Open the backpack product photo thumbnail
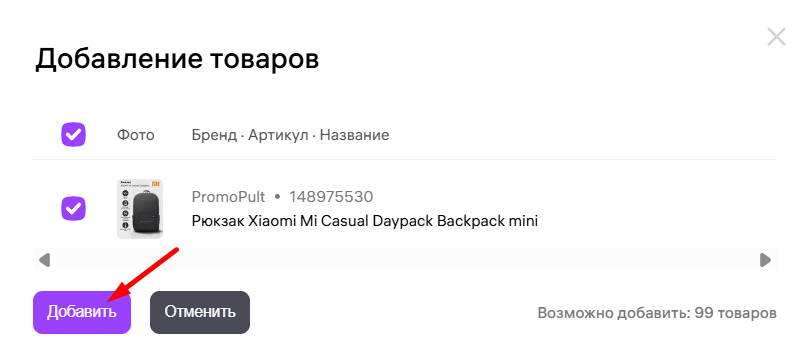Screen dimensions: 812x362 point(140,209)
